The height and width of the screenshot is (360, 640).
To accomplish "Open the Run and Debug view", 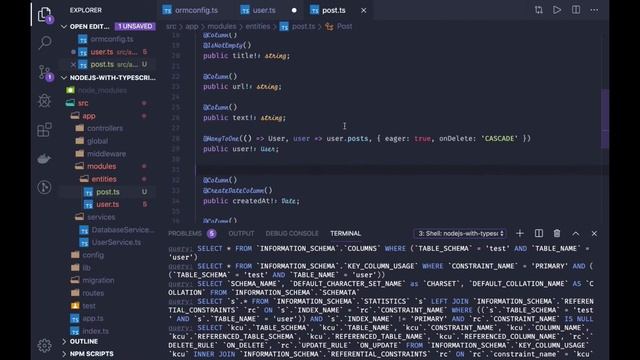I will click(44, 100).
